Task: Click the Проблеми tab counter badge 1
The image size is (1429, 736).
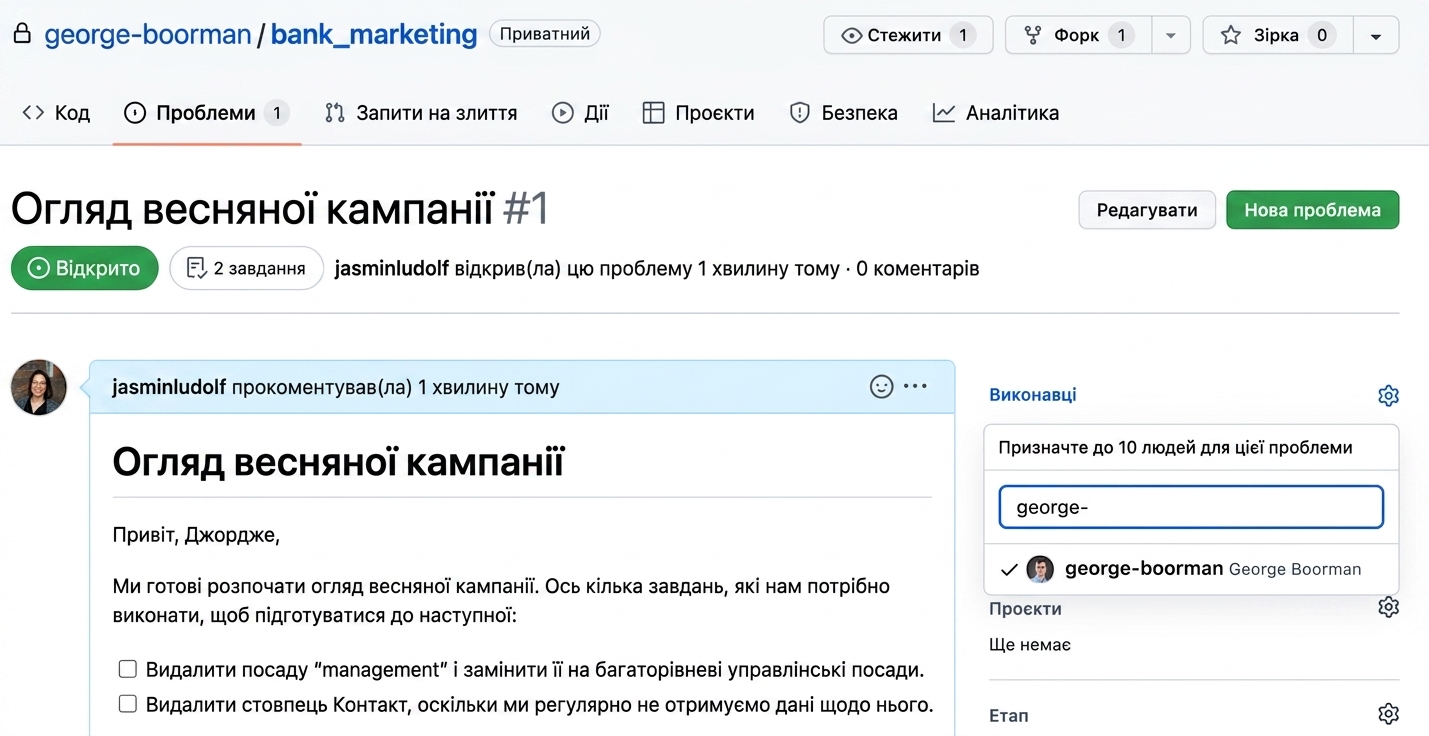Action: [277, 113]
